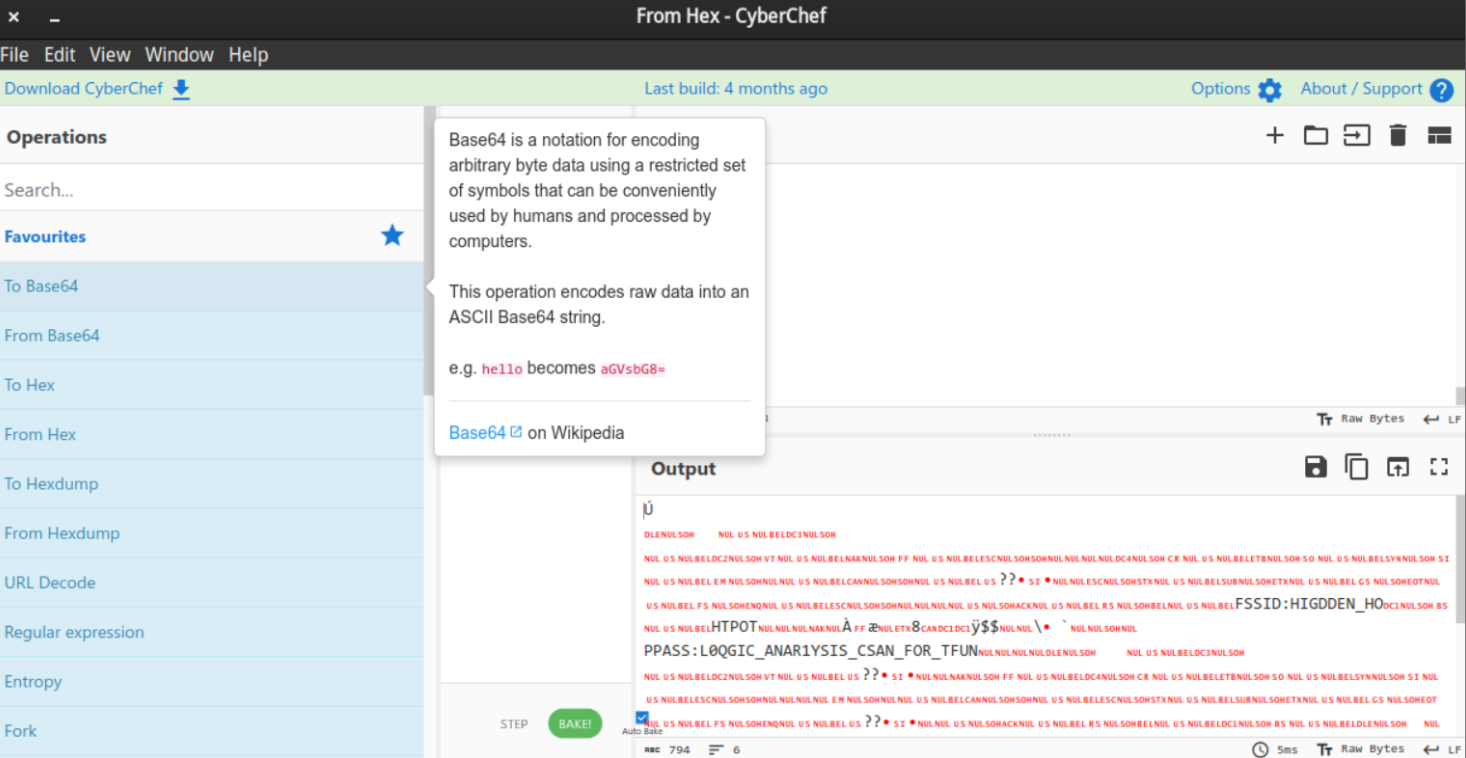Select the Fork operation
Screen dimensions: 1466x758
point(212,731)
